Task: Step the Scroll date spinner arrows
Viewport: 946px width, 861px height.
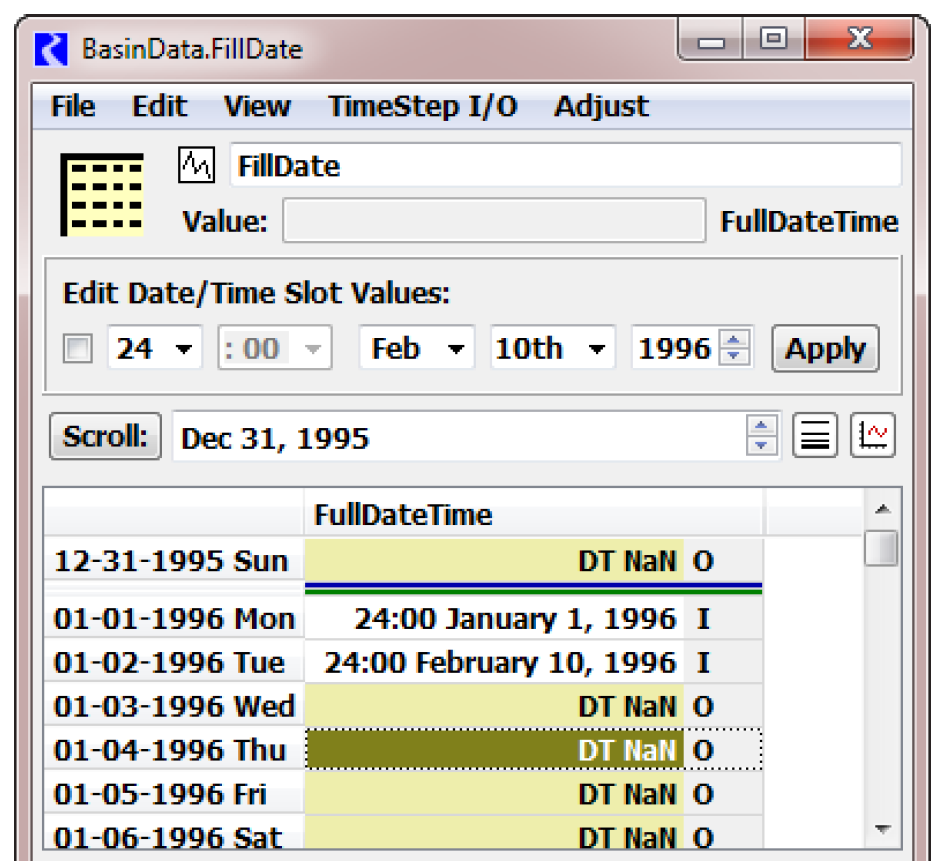Action: (762, 437)
